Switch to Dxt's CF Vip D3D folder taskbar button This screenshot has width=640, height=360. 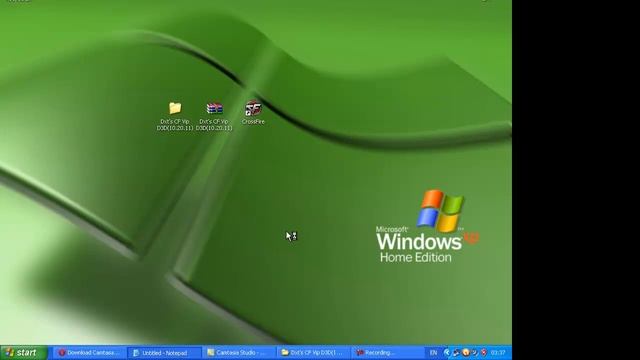click(314, 353)
